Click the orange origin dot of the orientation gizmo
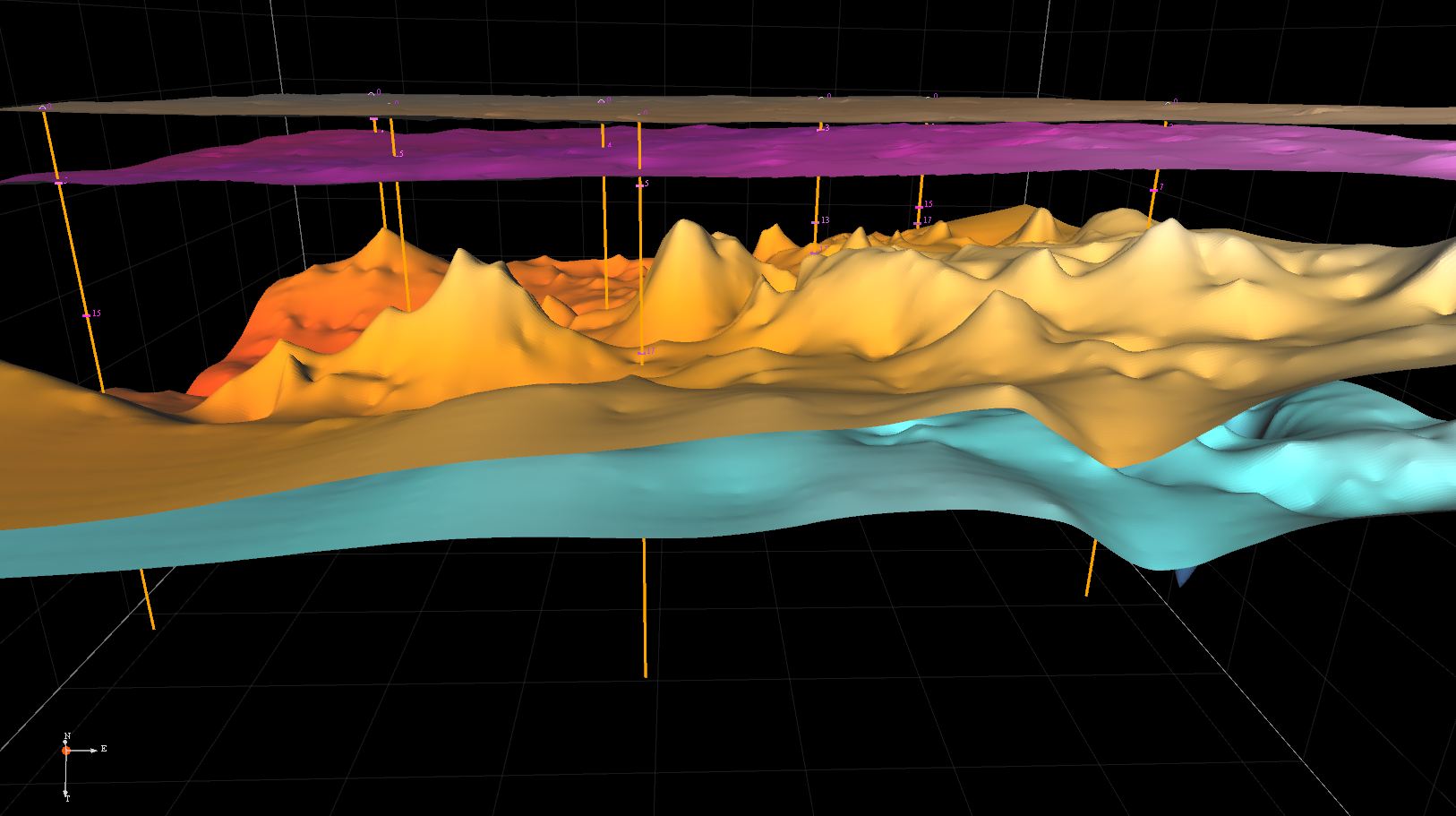This screenshot has height=816, width=1456. click(66, 751)
